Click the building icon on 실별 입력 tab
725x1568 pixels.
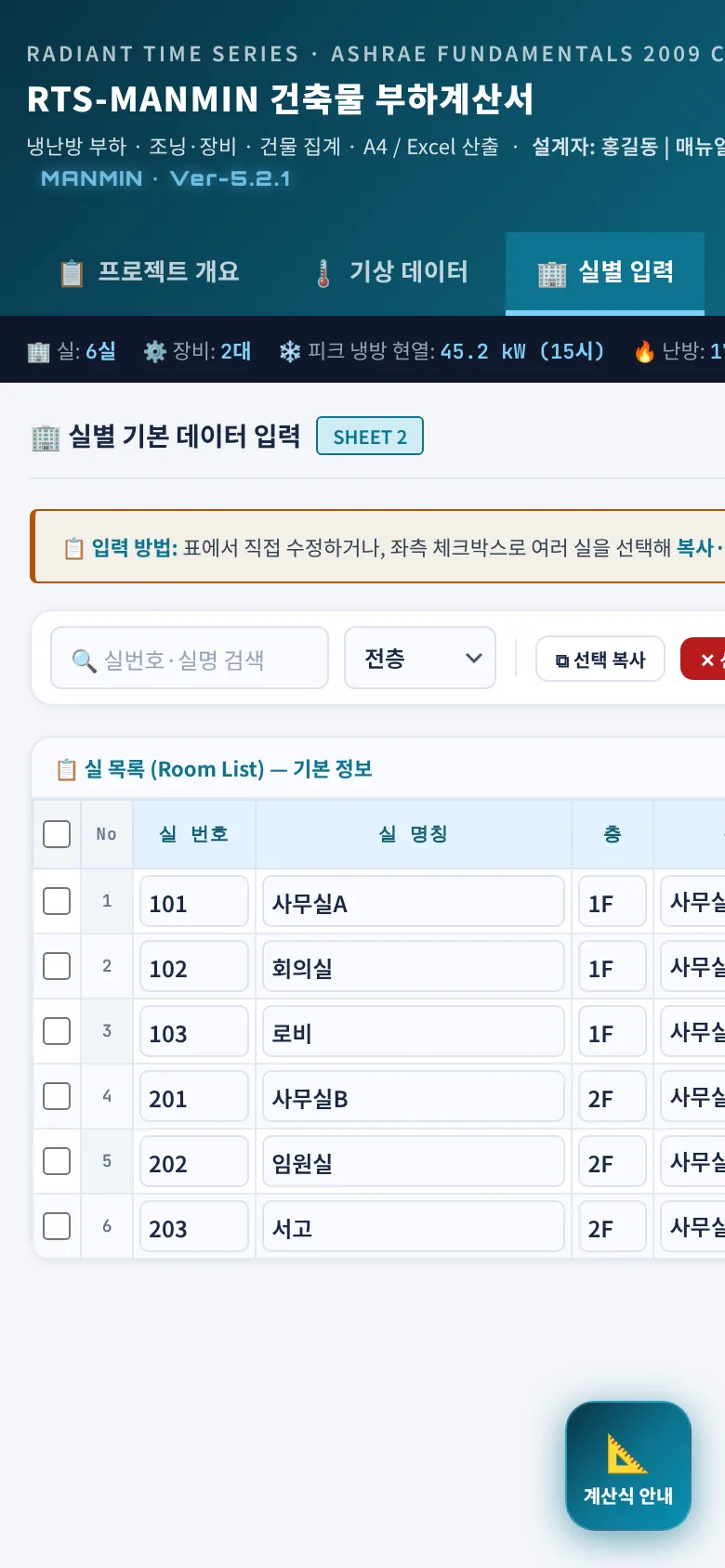click(552, 274)
